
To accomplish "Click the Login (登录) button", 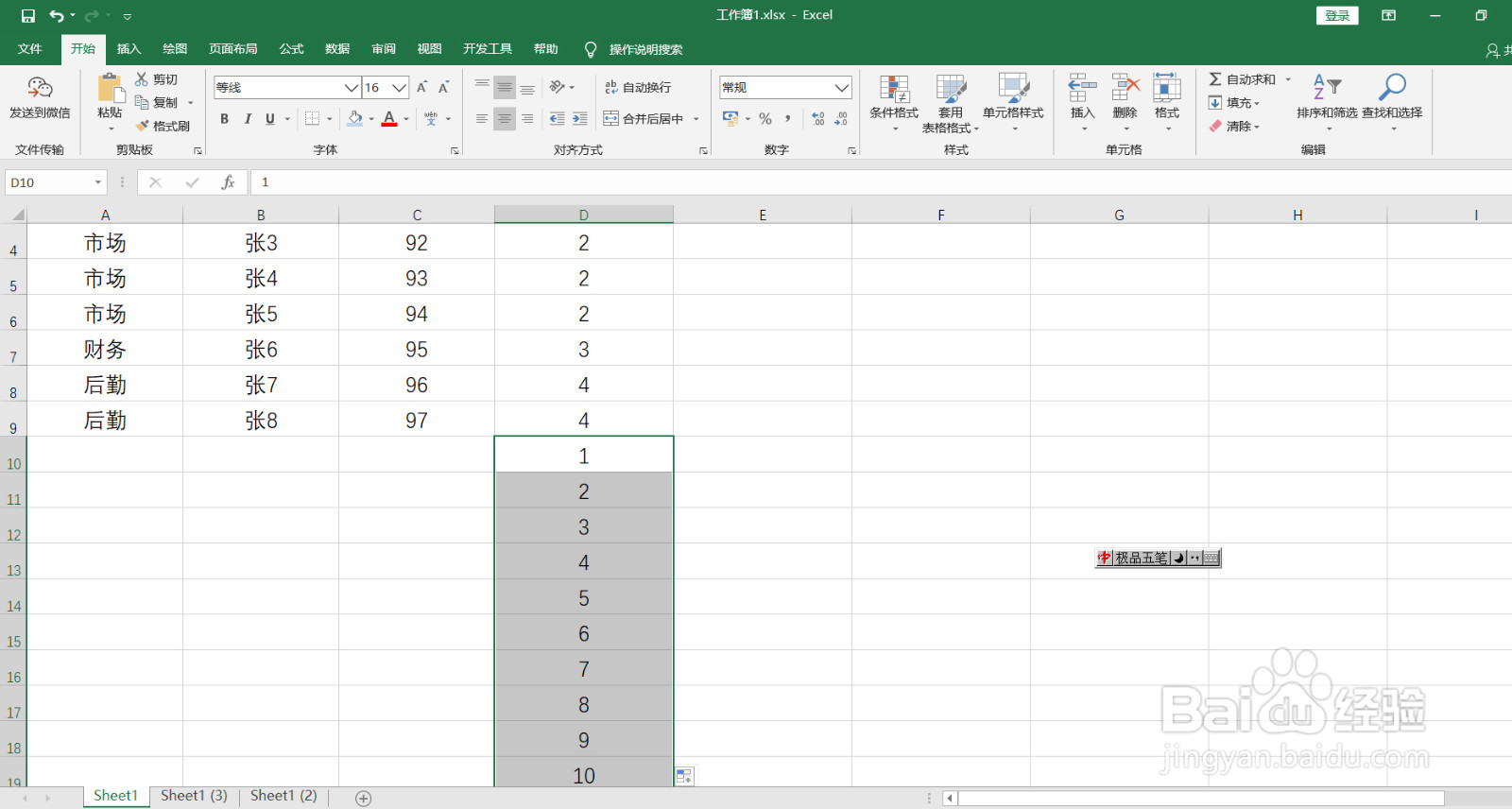I will click(x=1337, y=15).
